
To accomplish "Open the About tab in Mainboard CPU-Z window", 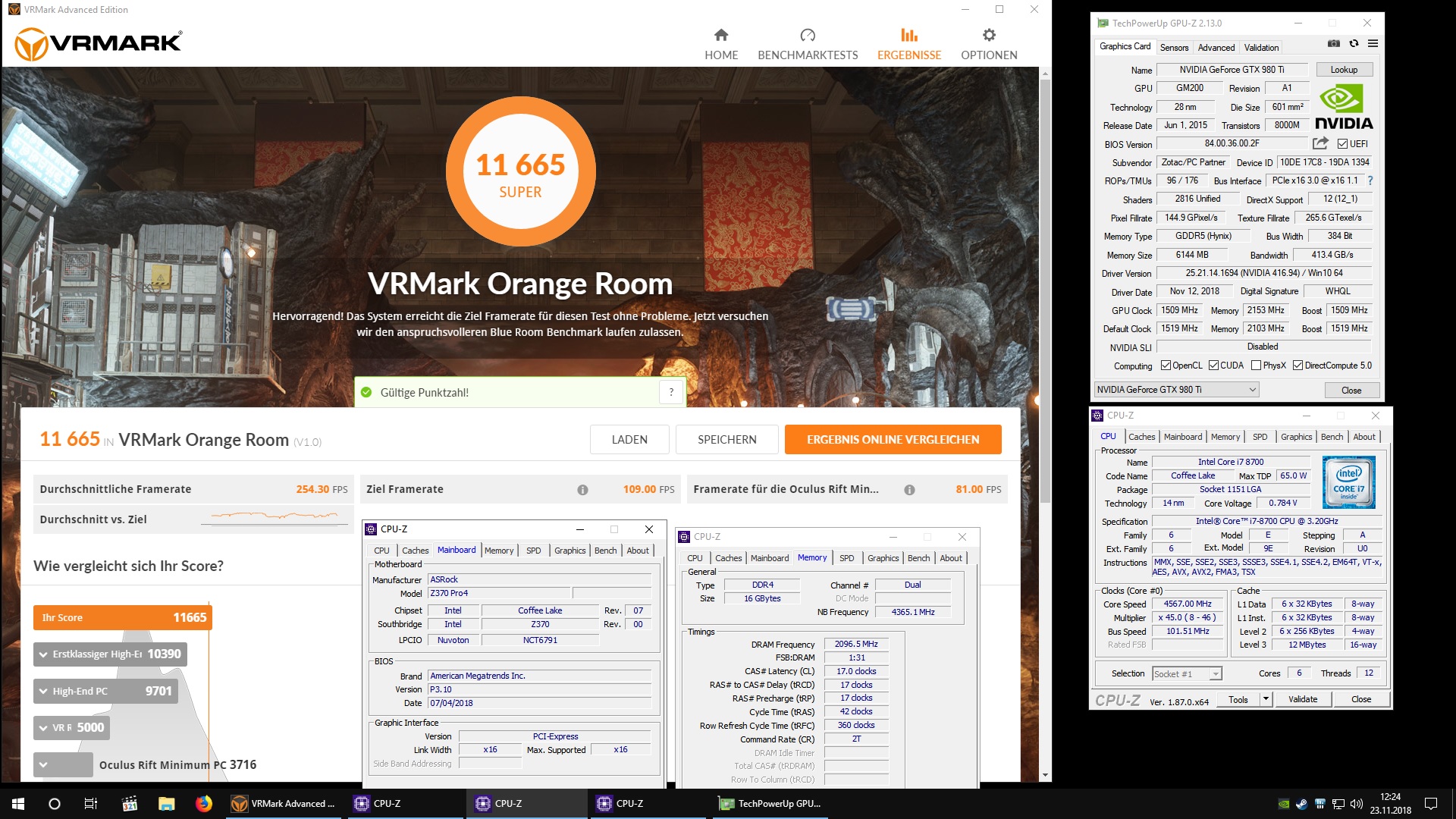I will pos(638,551).
